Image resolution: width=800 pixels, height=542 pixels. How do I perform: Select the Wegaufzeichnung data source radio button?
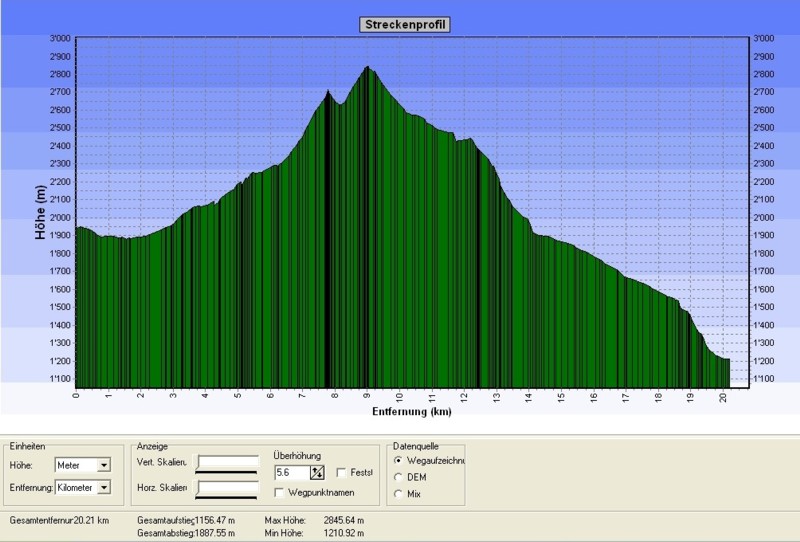401,461
